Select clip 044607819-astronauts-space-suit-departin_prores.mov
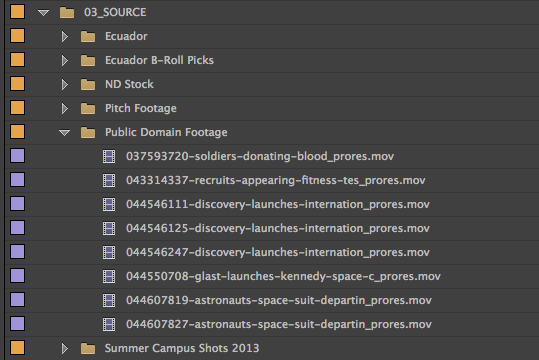Screen dimensions: 539x360 click(279, 301)
